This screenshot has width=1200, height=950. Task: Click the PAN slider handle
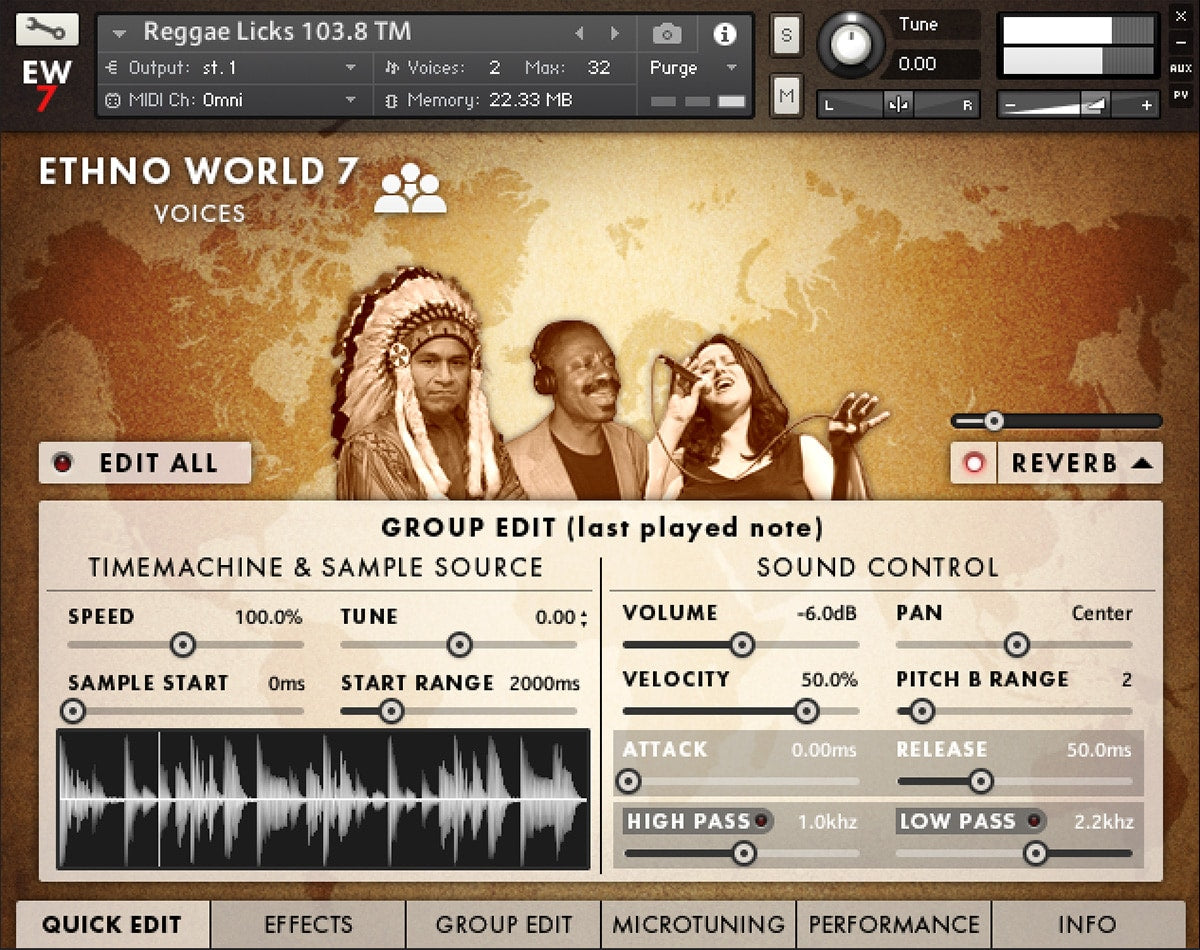[1016, 645]
